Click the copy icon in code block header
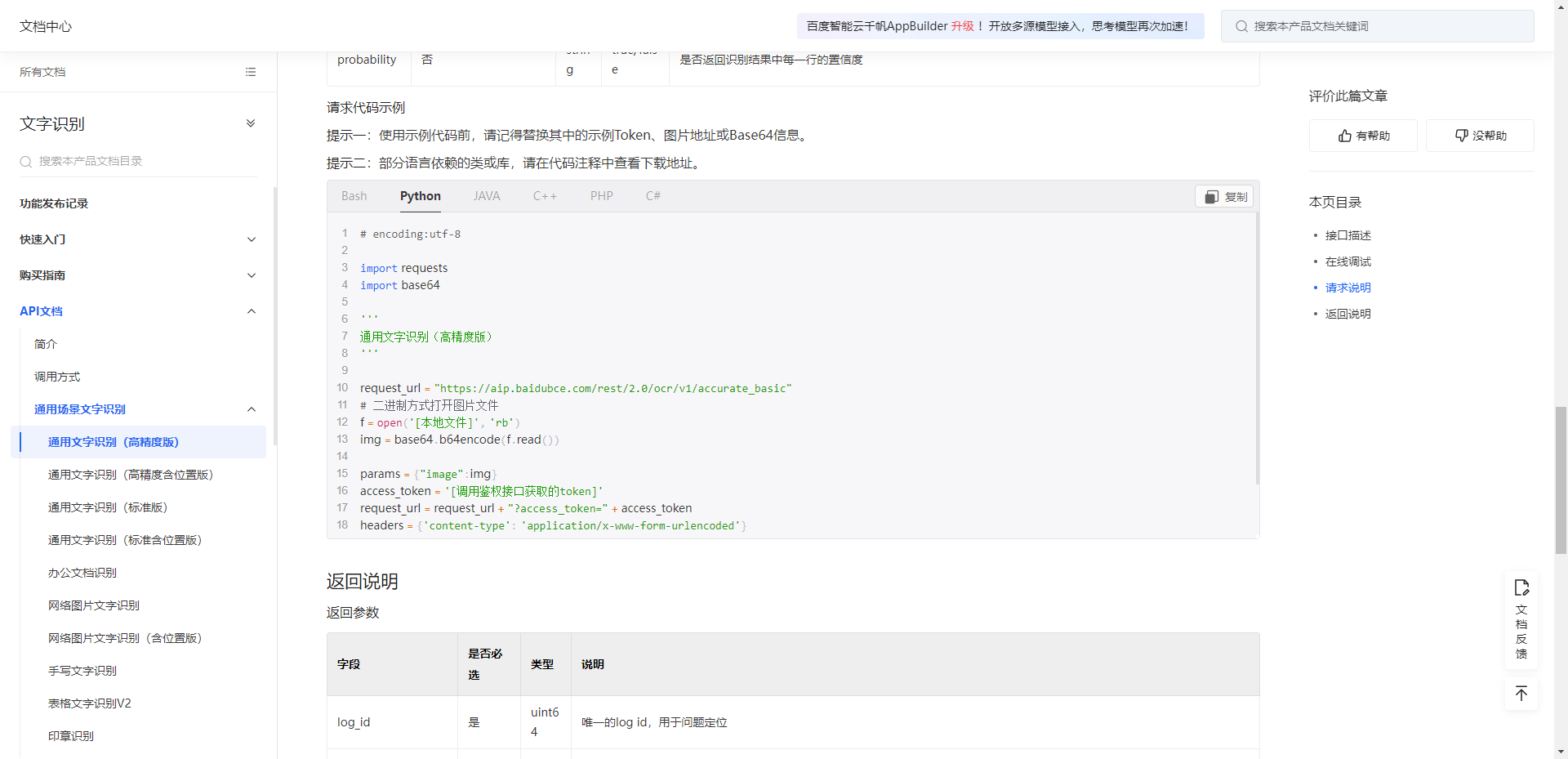Screen dimensions: 1568x759 pyautogui.click(x=1212, y=197)
